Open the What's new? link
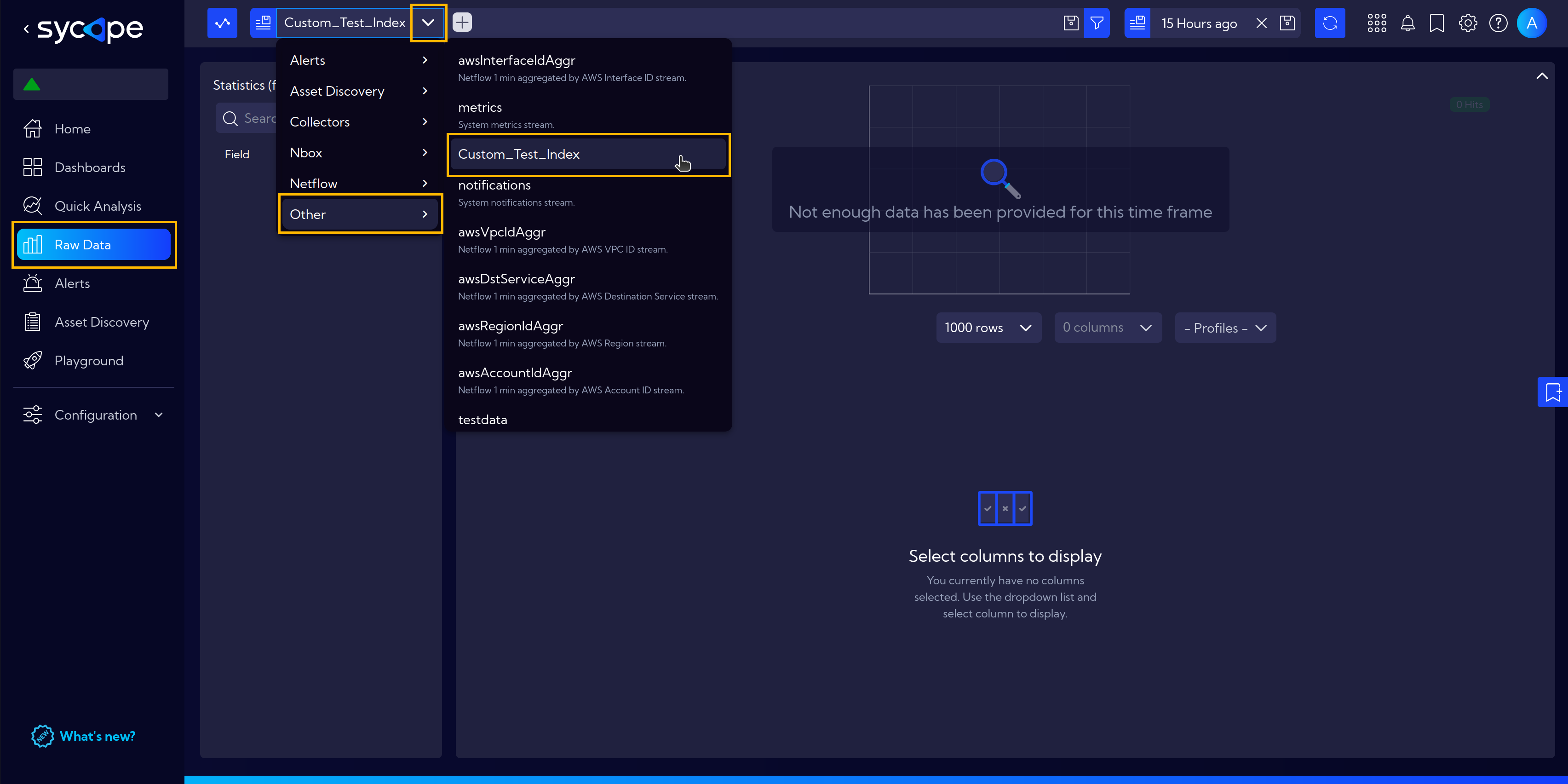This screenshot has width=1568, height=784. [84, 736]
